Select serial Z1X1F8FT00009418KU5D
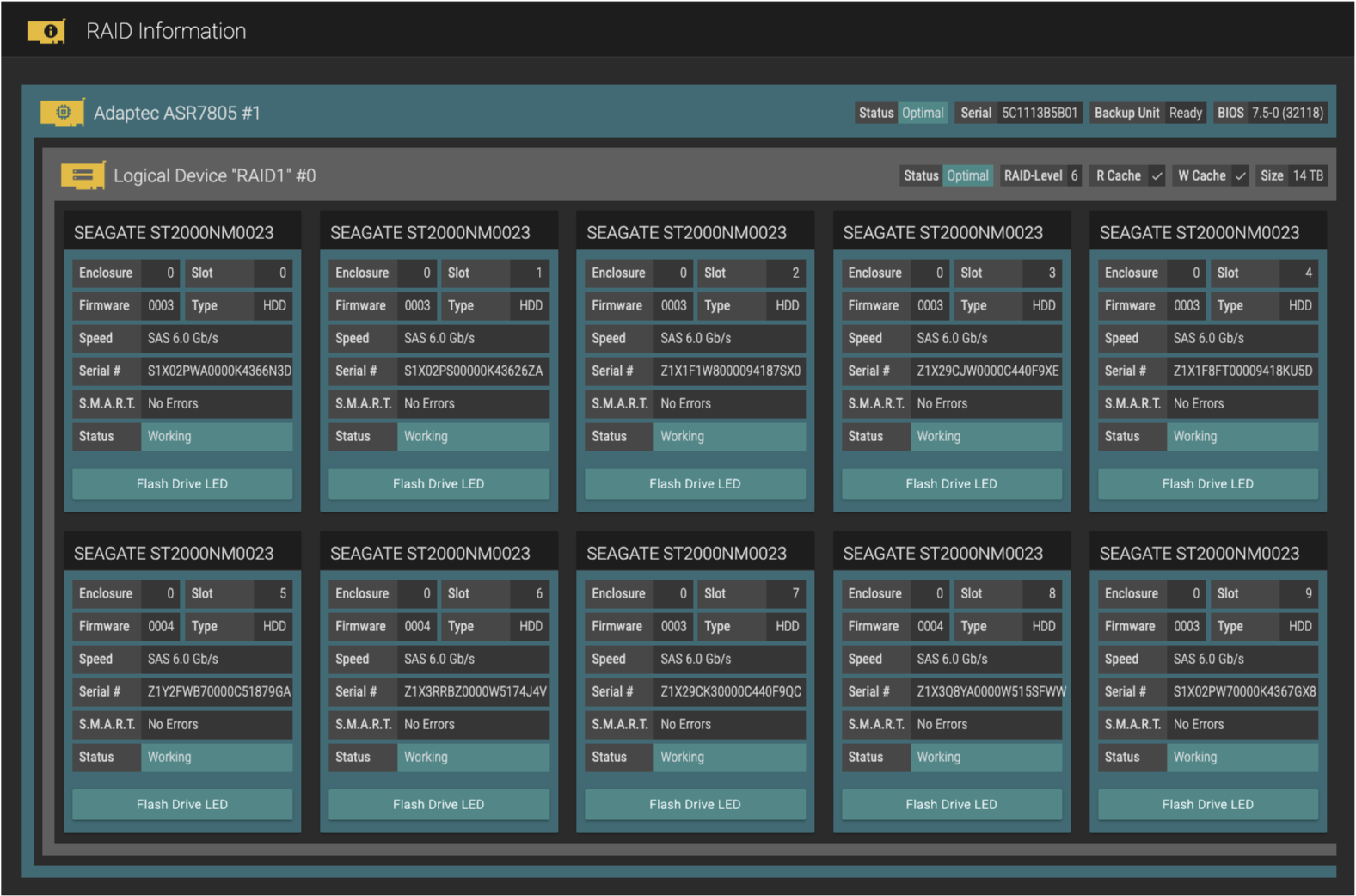Screen dimensions: 1356x896 (x=1243, y=371)
